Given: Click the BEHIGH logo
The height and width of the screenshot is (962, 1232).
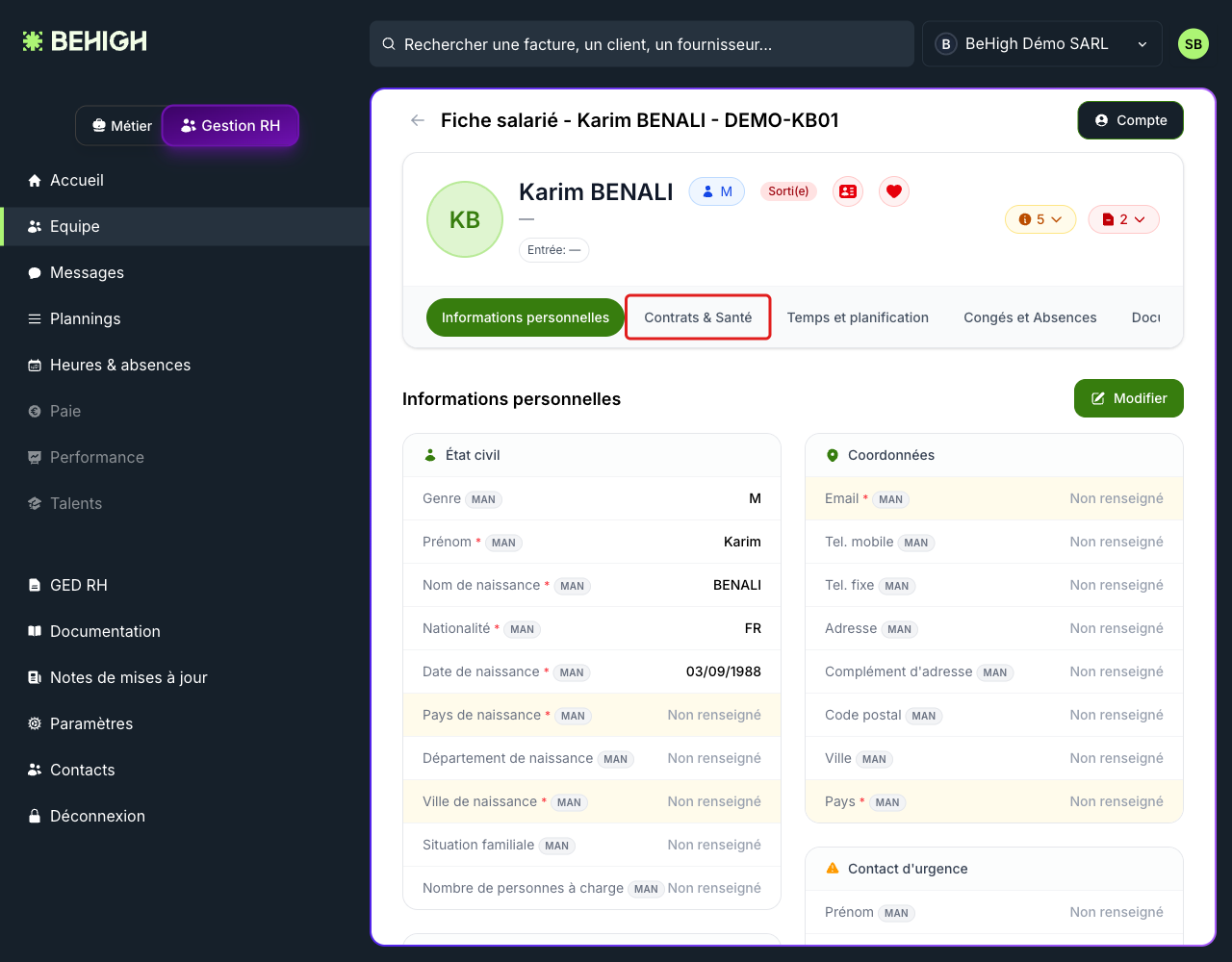Looking at the screenshot, I should [85, 41].
